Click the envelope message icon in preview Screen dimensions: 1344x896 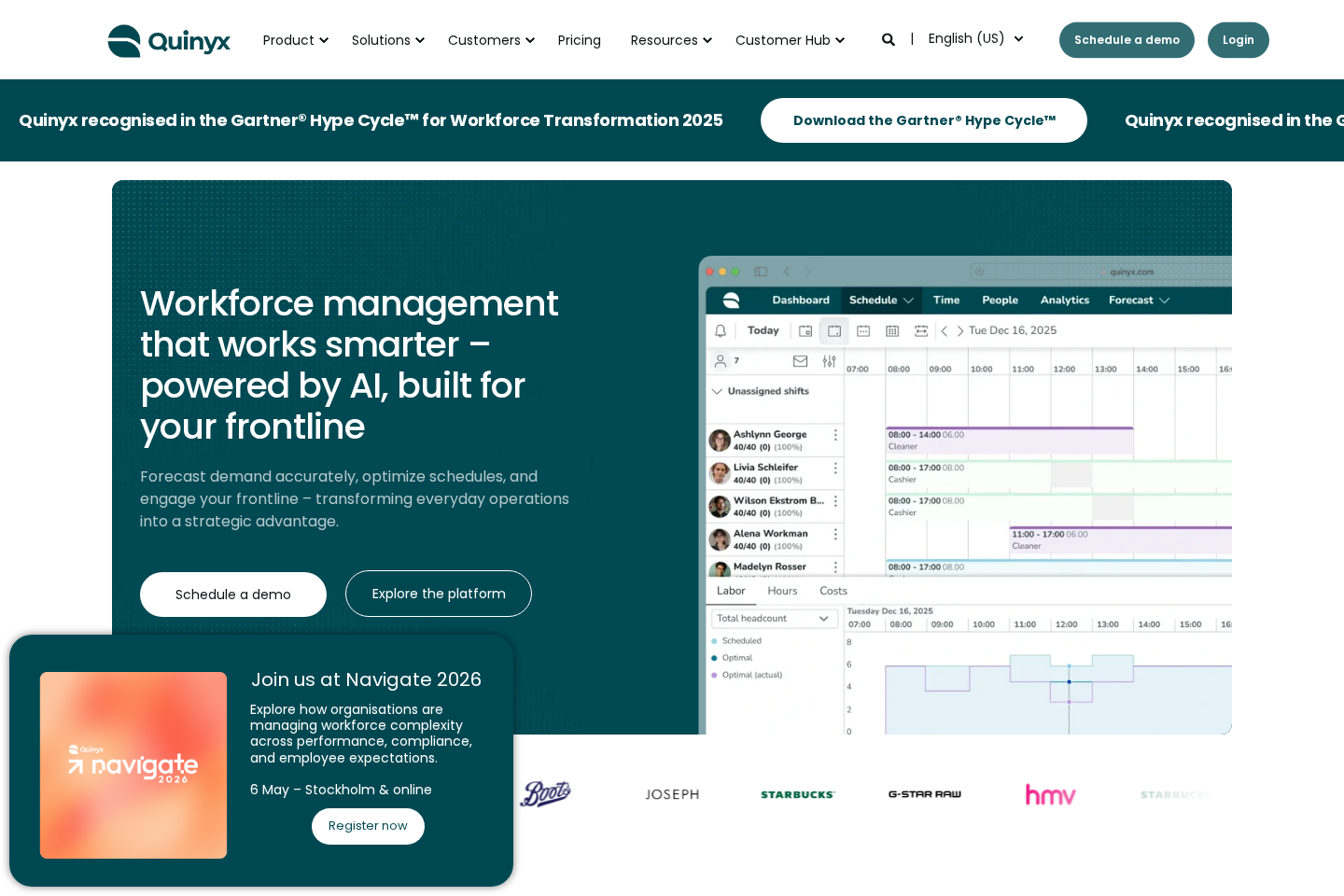[x=800, y=361]
